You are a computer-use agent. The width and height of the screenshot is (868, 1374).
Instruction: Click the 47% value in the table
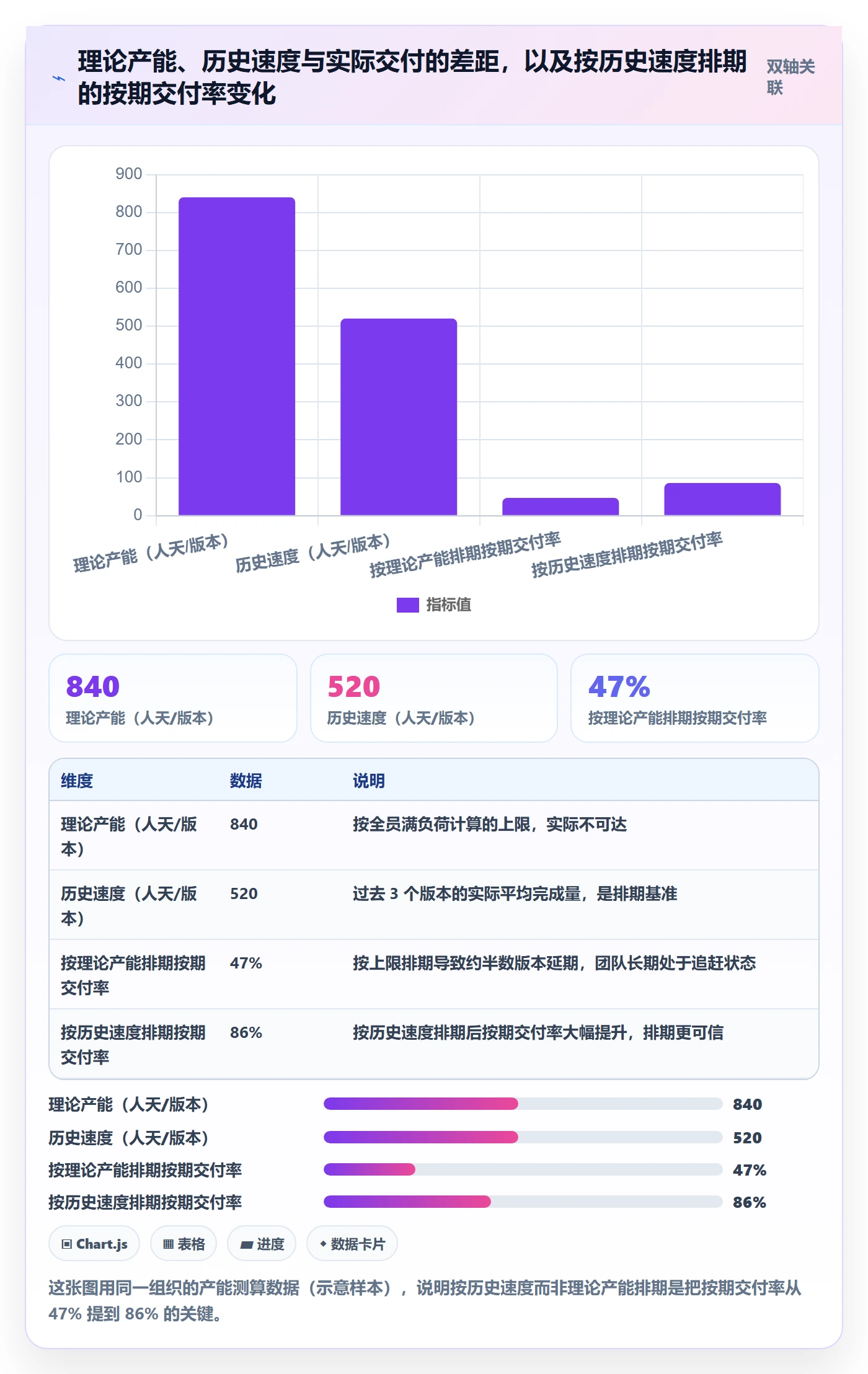(246, 963)
